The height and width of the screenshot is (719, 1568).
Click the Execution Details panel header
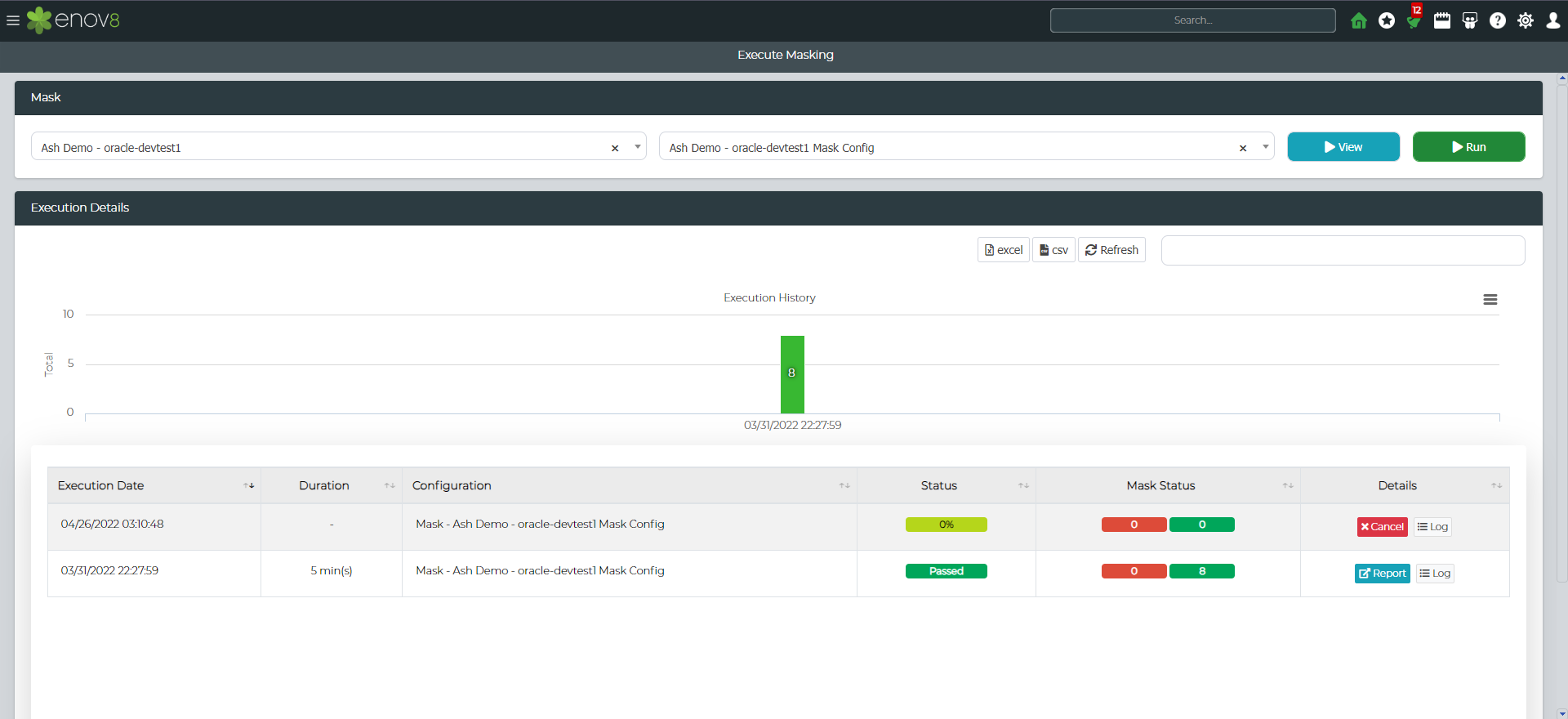(x=778, y=208)
